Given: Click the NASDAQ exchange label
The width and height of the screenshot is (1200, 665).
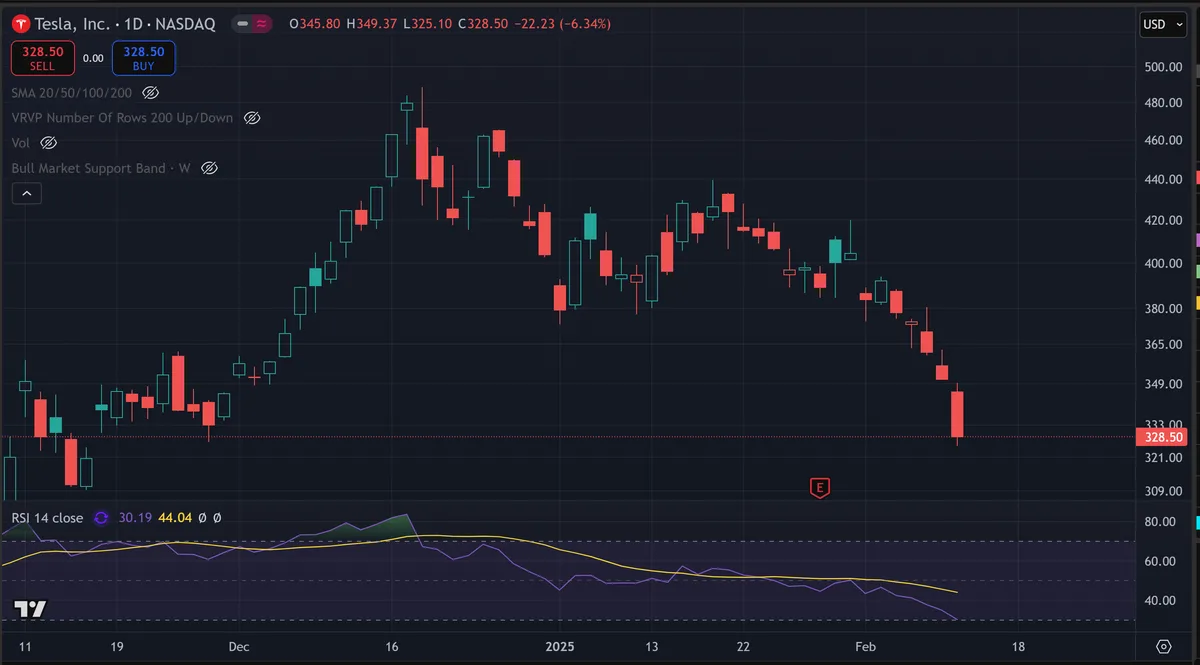Looking at the screenshot, I should [x=184, y=24].
